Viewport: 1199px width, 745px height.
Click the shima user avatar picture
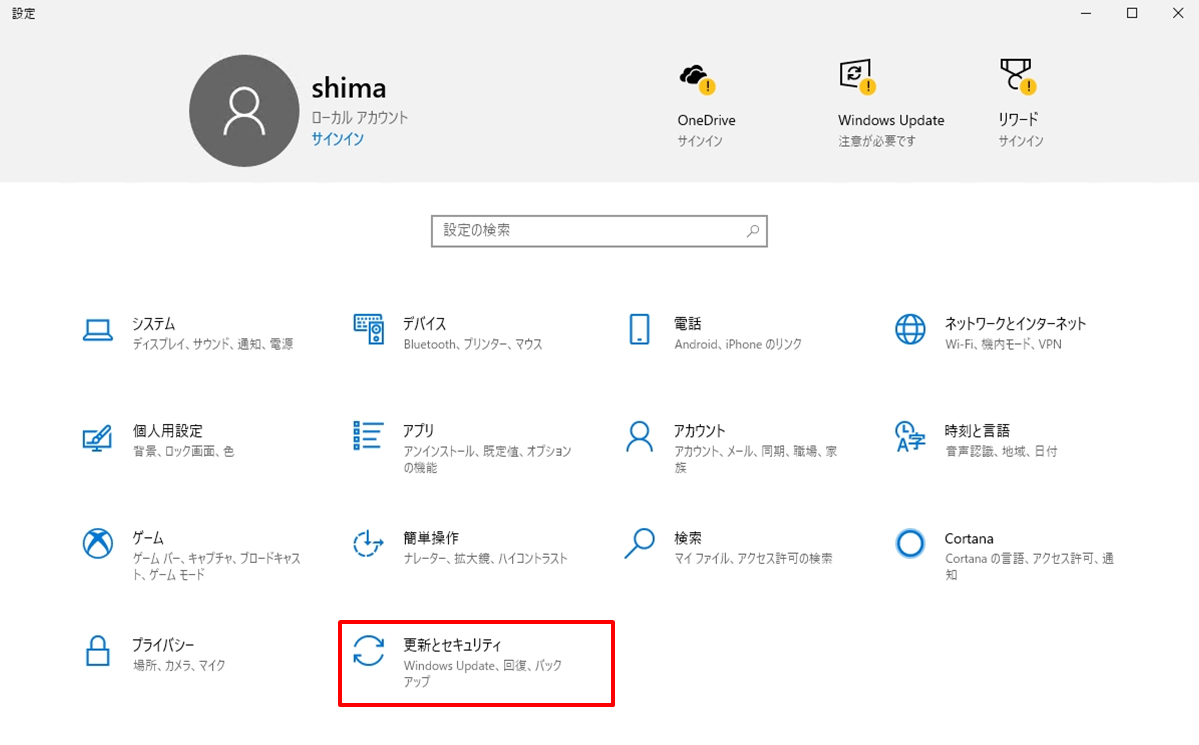tap(244, 110)
